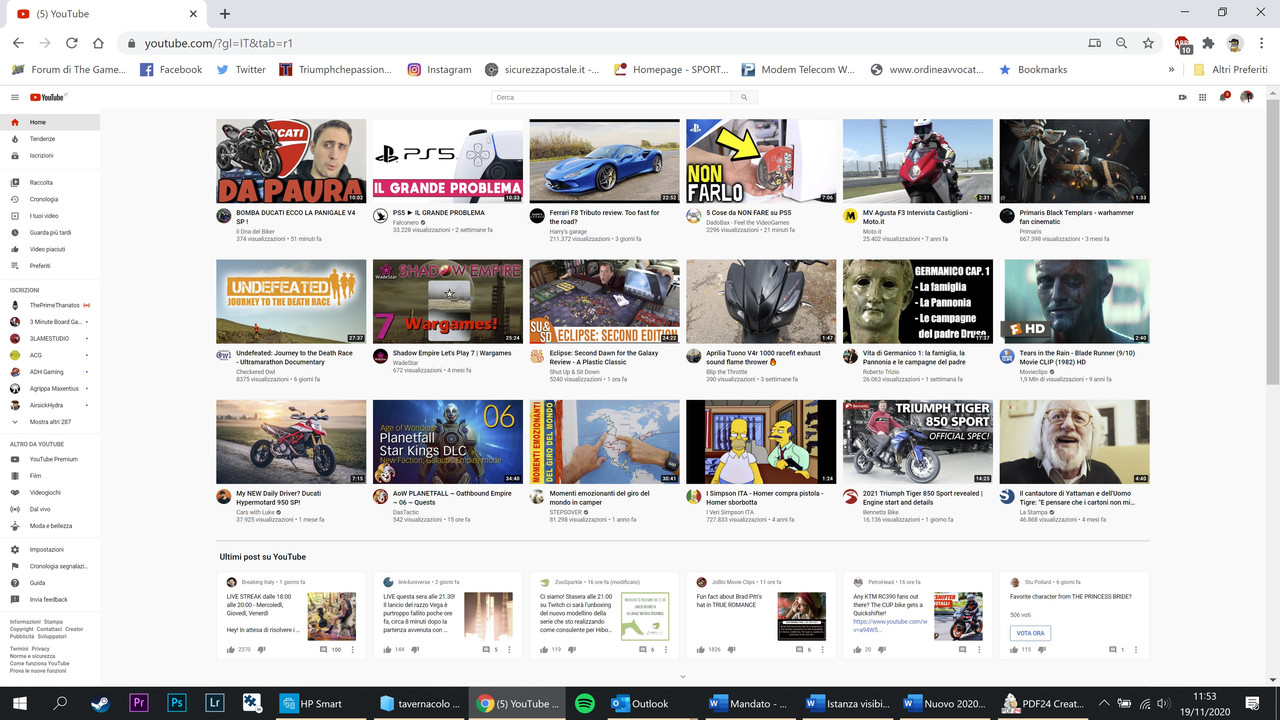Select Home in the sidebar
This screenshot has height=720, width=1280.
(50, 122)
